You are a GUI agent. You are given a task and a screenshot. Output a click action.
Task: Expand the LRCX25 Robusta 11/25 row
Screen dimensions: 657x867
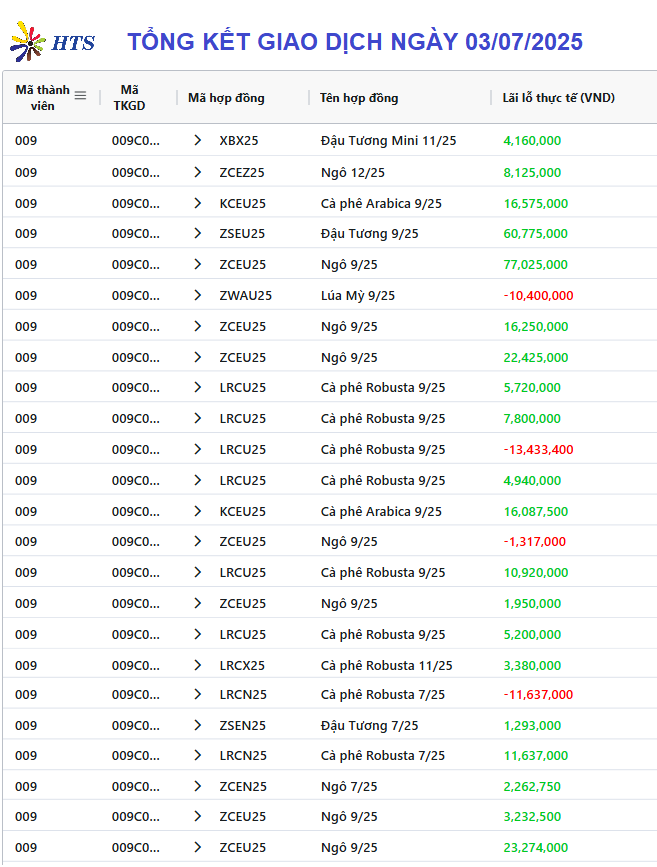tap(197, 665)
